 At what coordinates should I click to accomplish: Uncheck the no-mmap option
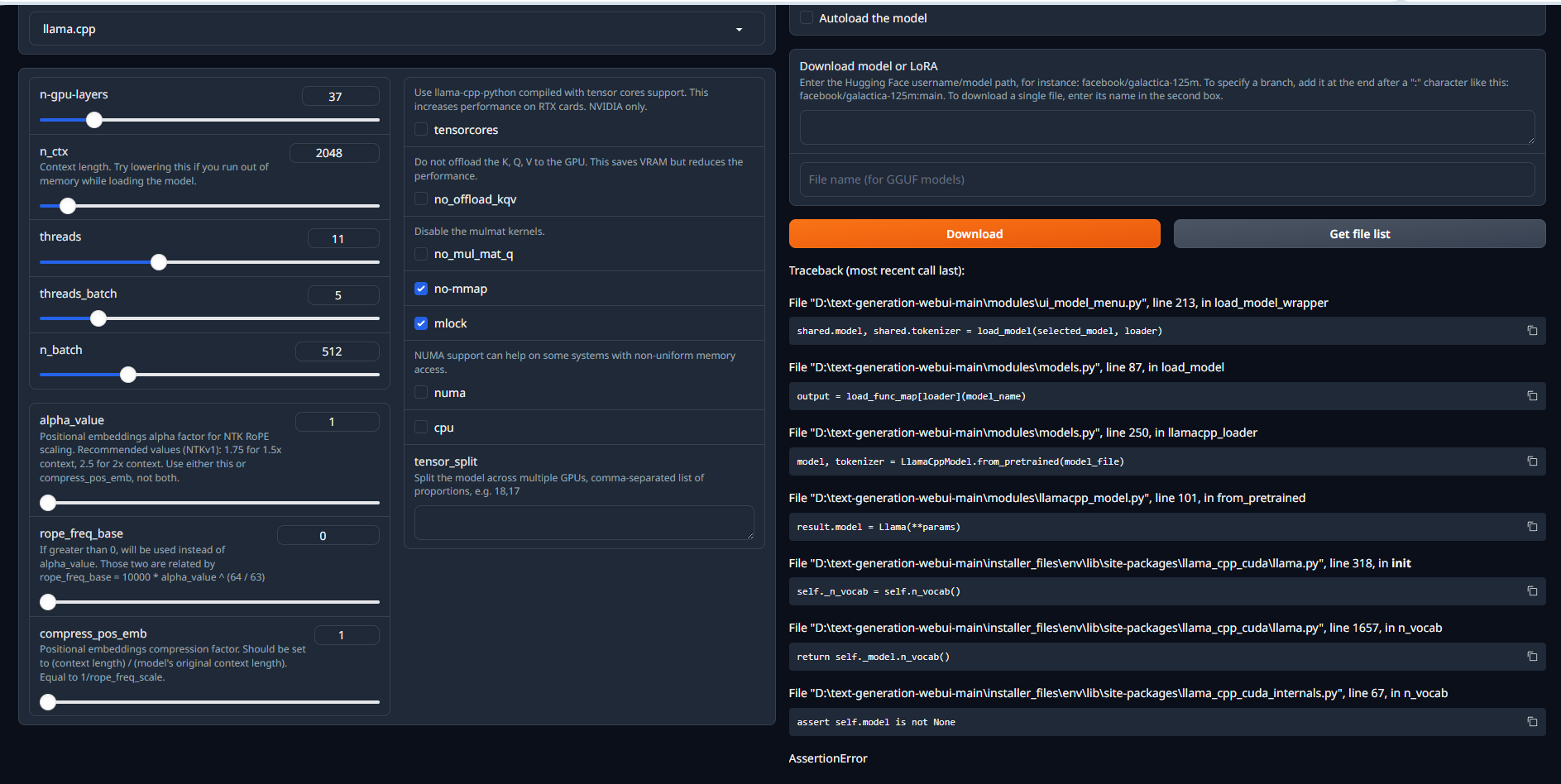[421, 289]
